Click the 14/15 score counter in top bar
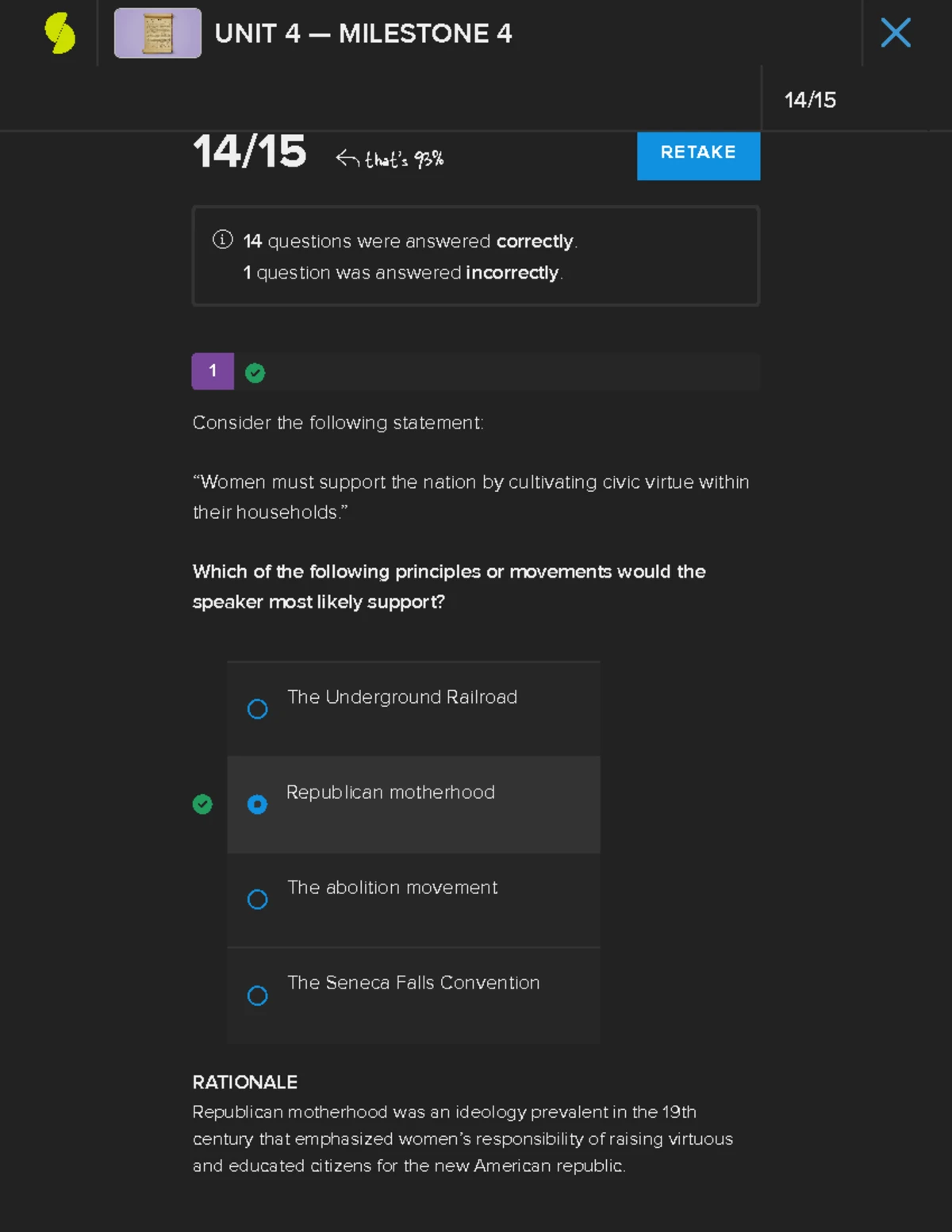The image size is (952, 1232). (810, 100)
